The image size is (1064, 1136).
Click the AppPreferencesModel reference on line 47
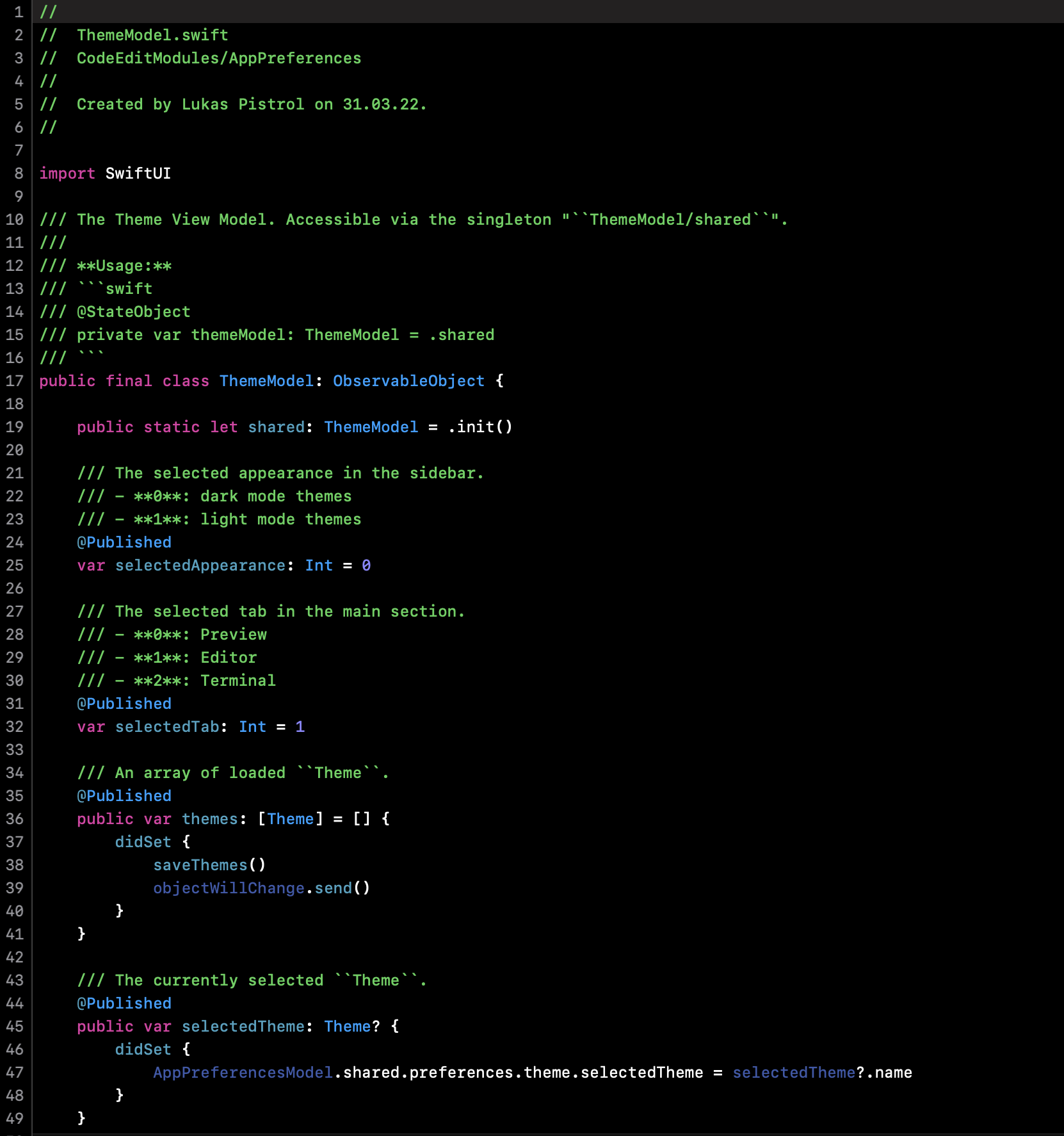pyautogui.click(x=243, y=1073)
